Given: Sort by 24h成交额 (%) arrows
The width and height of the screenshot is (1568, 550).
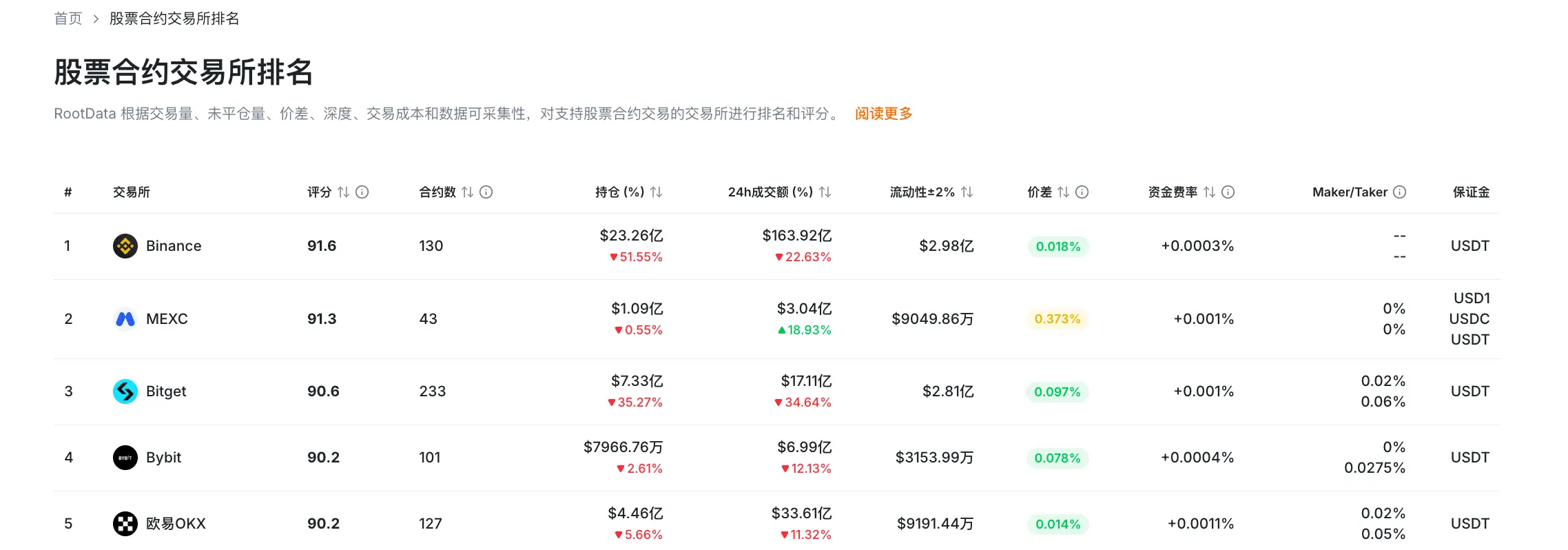Looking at the screenshot, I should 825,192.
